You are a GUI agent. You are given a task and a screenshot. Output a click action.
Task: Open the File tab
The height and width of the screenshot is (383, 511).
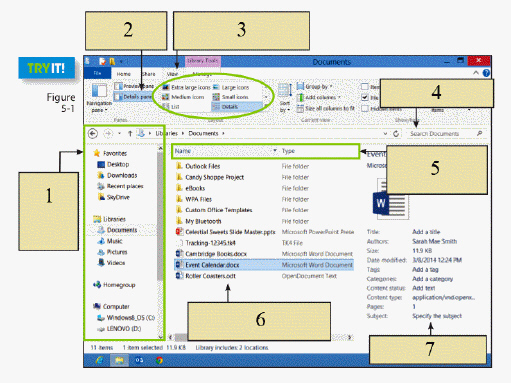coord(97,73)
